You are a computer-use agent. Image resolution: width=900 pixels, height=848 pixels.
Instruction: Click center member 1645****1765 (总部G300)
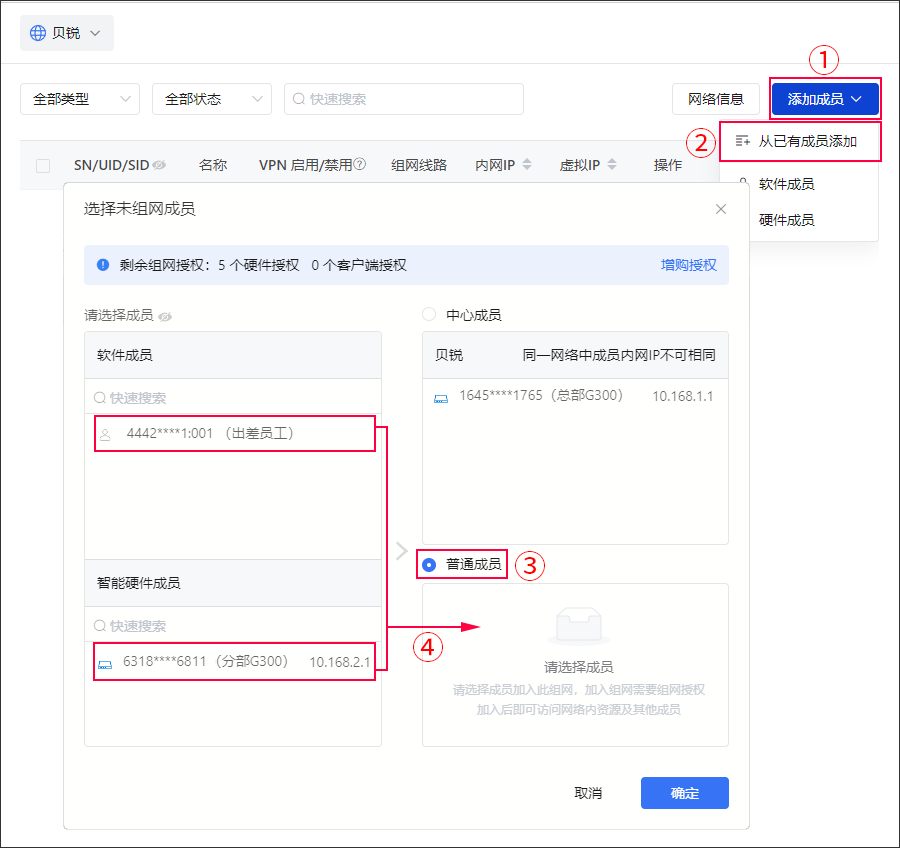click(575, 396)
